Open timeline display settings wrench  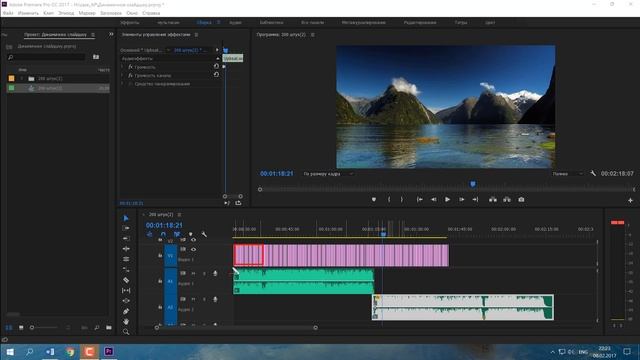[204, 234]
